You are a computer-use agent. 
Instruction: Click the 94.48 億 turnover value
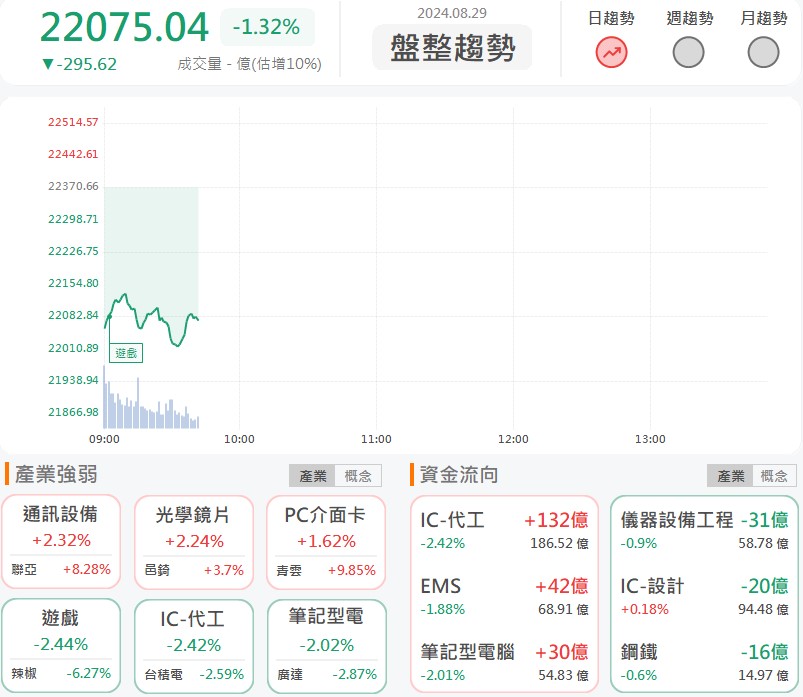(x=763, y=609)
